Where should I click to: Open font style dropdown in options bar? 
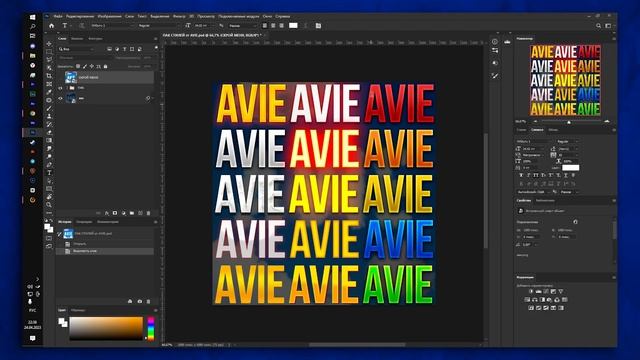[158, 26]
